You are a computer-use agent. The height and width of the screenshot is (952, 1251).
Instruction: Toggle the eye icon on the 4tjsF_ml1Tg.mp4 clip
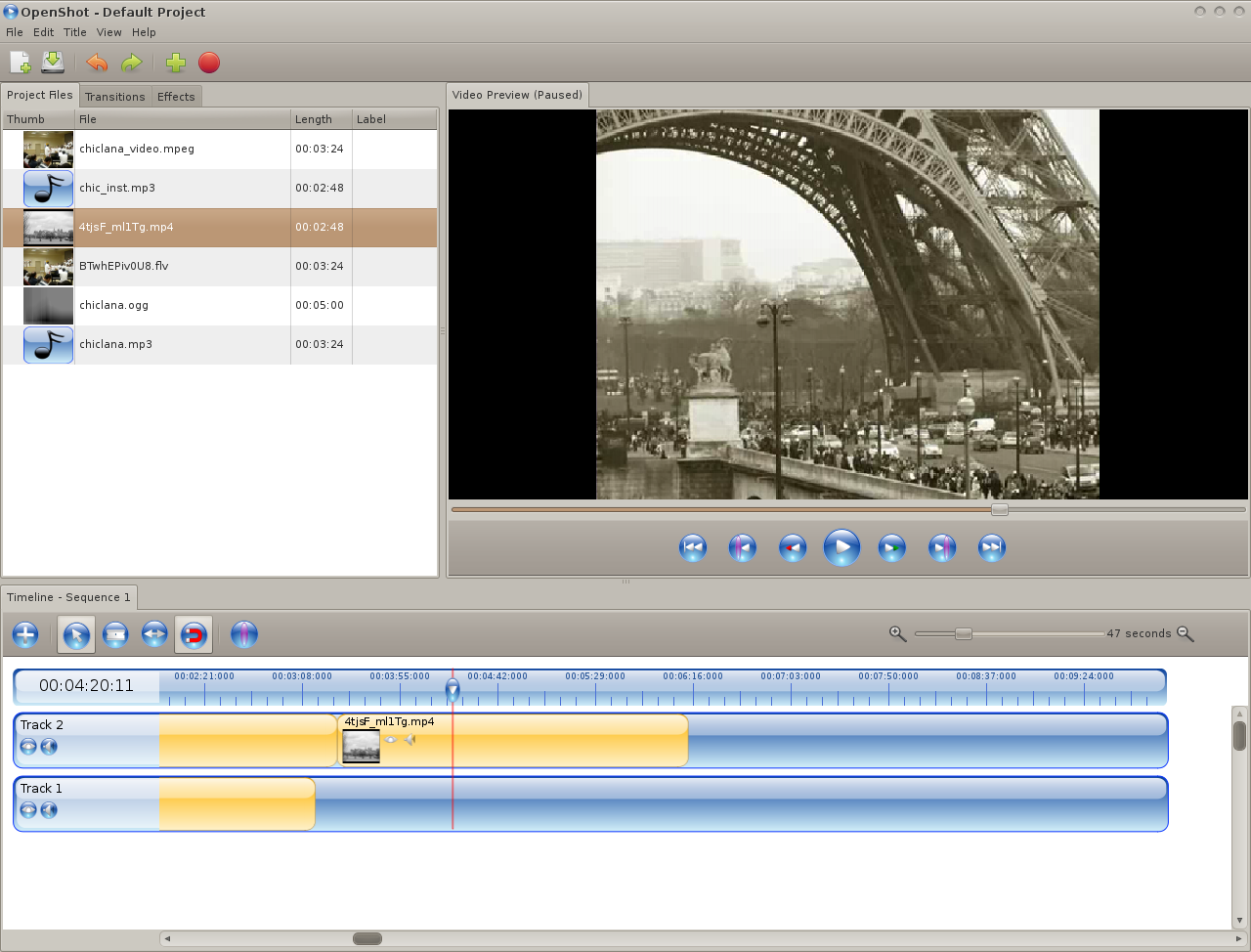point(391,740)
